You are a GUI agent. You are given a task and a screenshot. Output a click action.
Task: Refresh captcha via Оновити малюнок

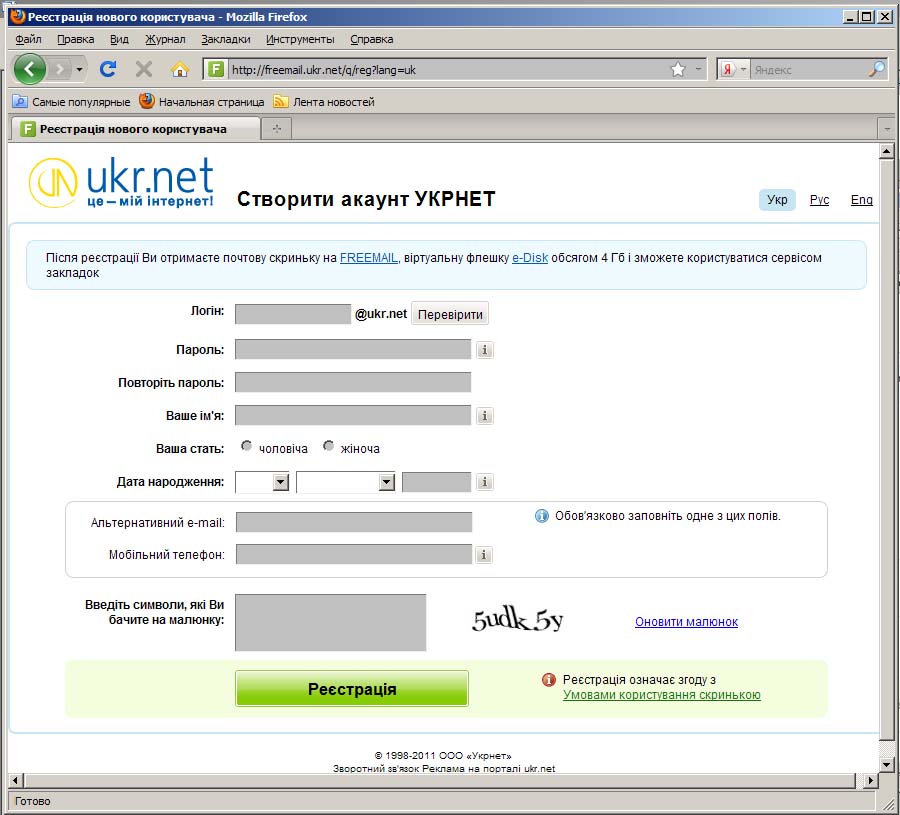coord(686,622)
